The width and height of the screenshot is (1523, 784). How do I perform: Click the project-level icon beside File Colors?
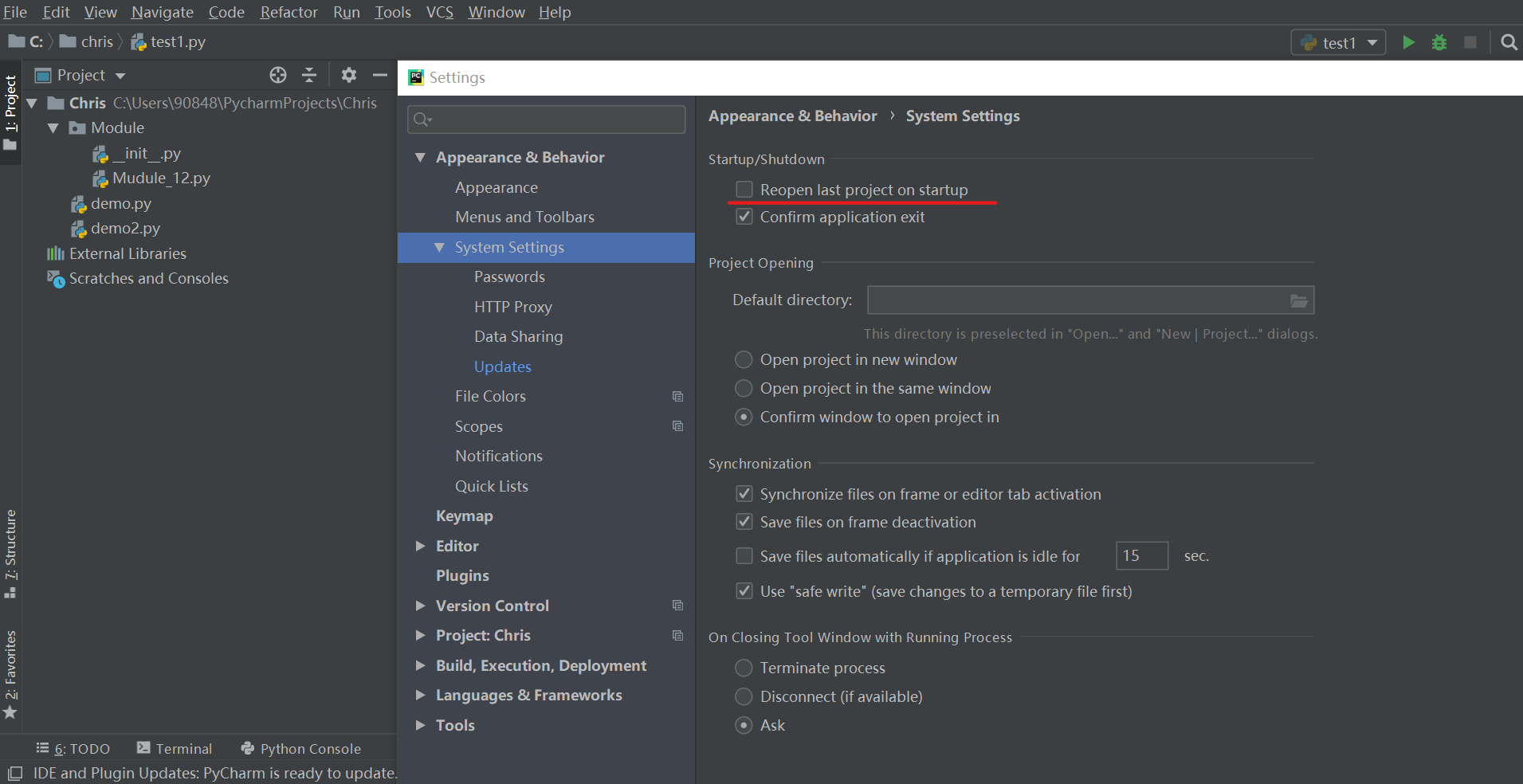tap(677, 396)
